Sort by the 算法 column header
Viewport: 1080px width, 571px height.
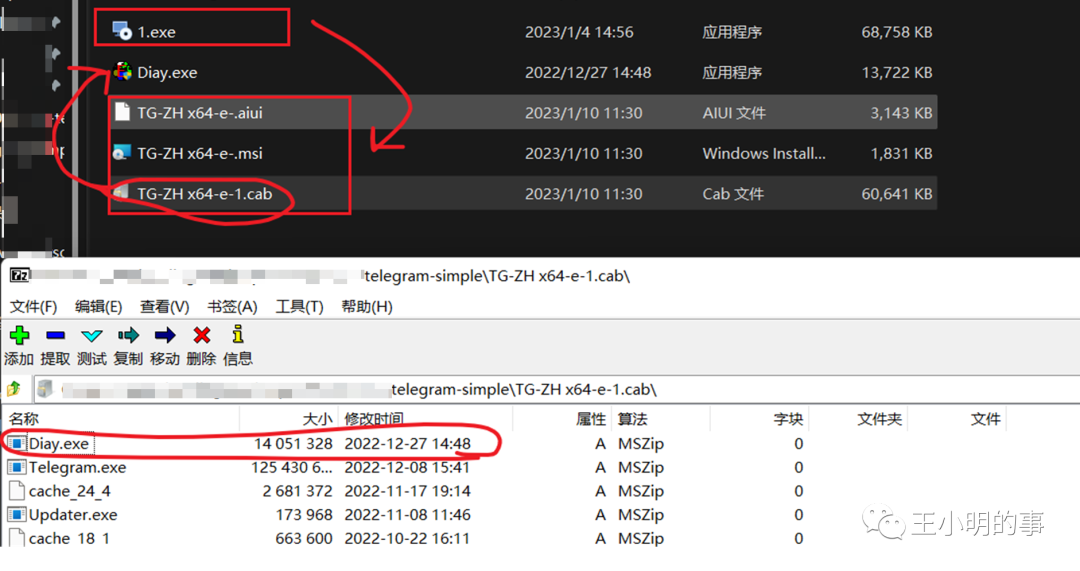[x=632, y=419]
